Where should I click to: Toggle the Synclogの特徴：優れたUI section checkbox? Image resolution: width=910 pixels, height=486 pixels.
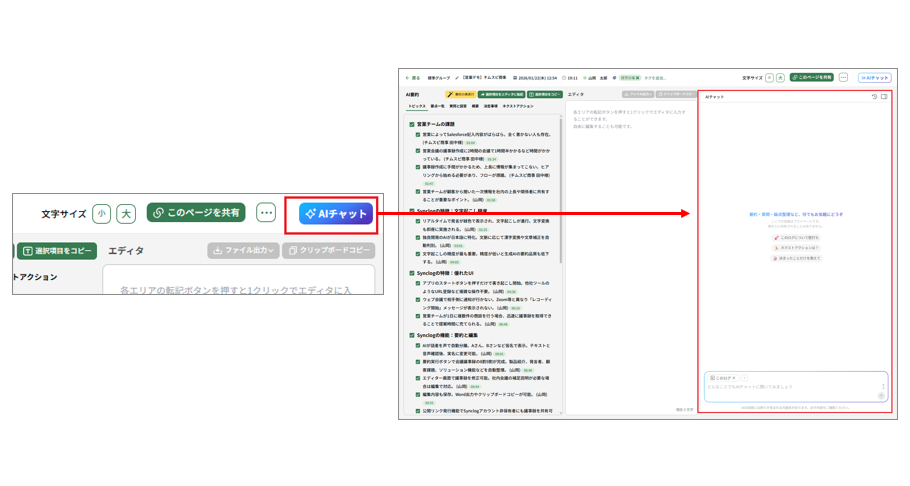coord(411,273)
